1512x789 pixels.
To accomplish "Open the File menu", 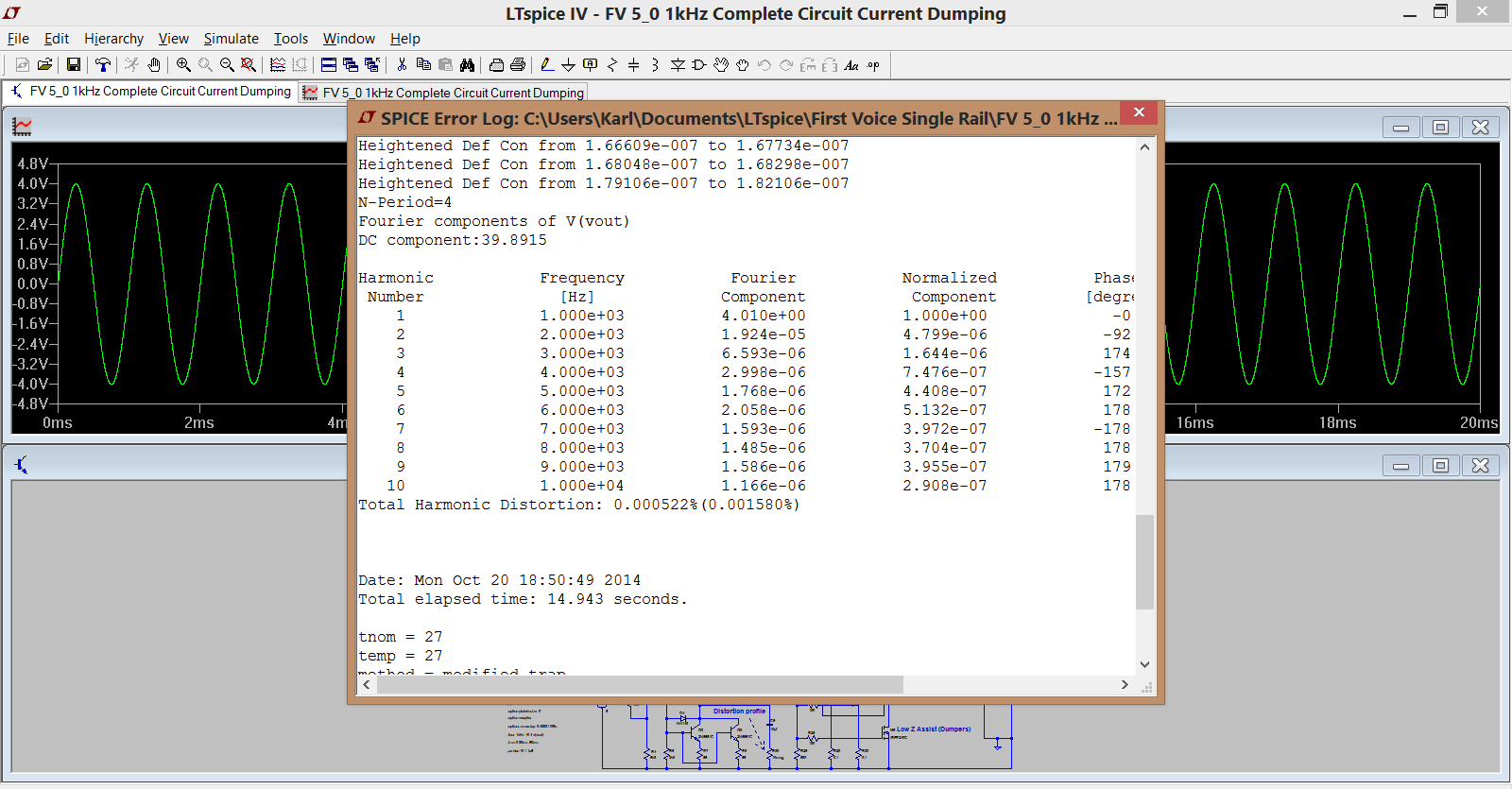I will click(x=18, y=39).
